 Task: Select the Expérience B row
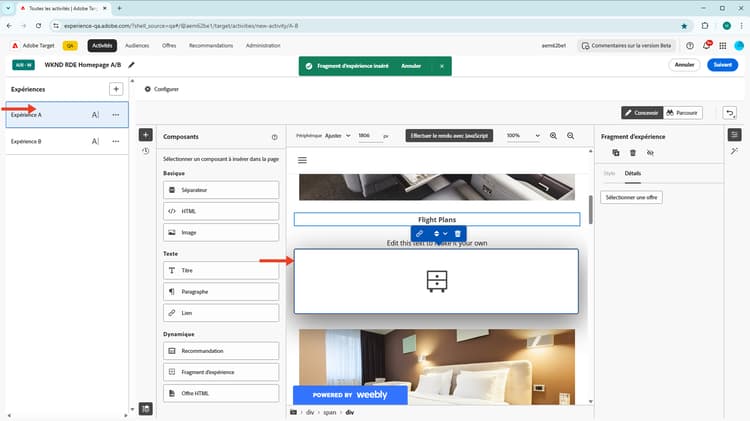(x=67, y=141)
